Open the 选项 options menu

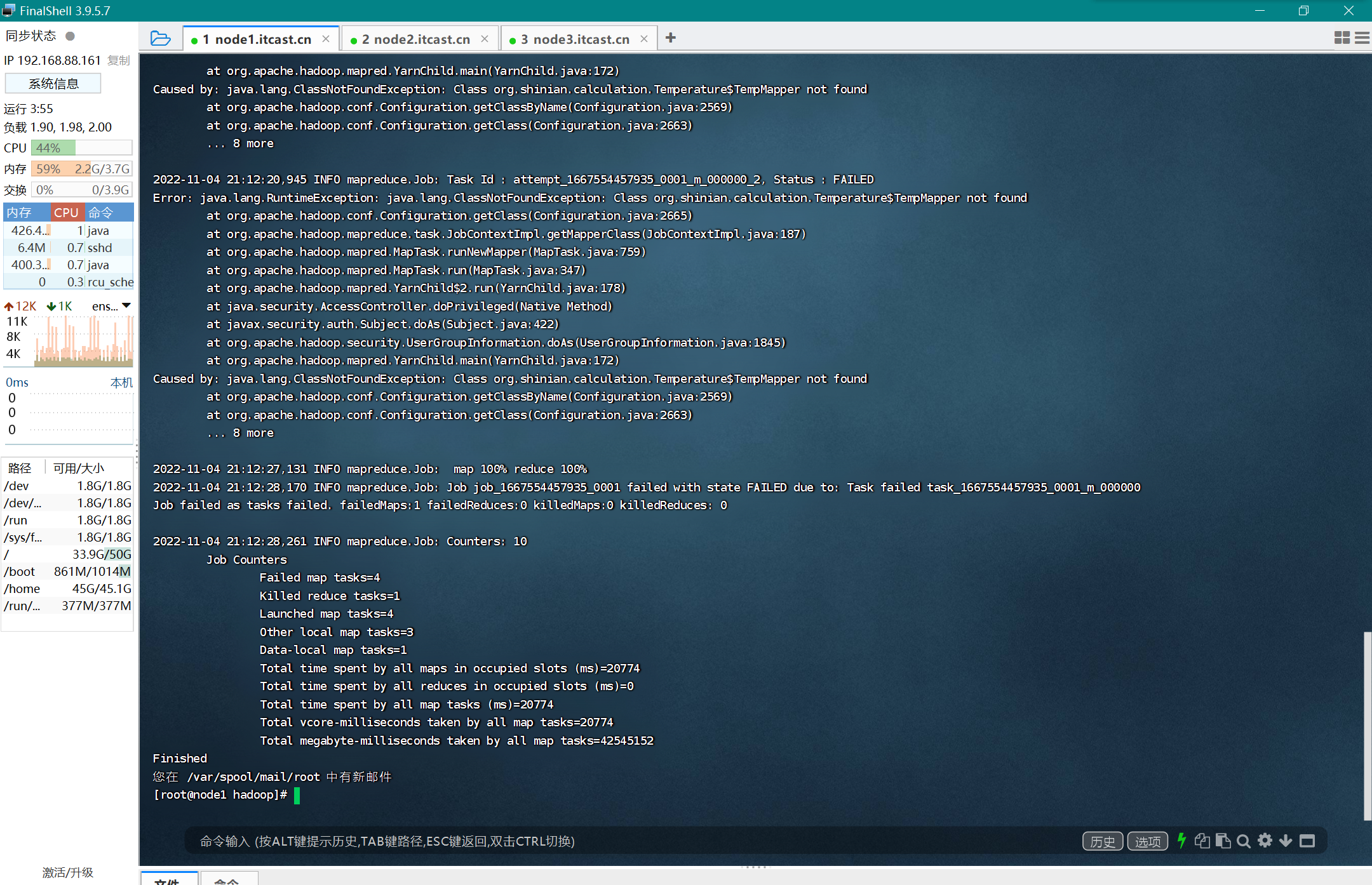point(1147,841)
